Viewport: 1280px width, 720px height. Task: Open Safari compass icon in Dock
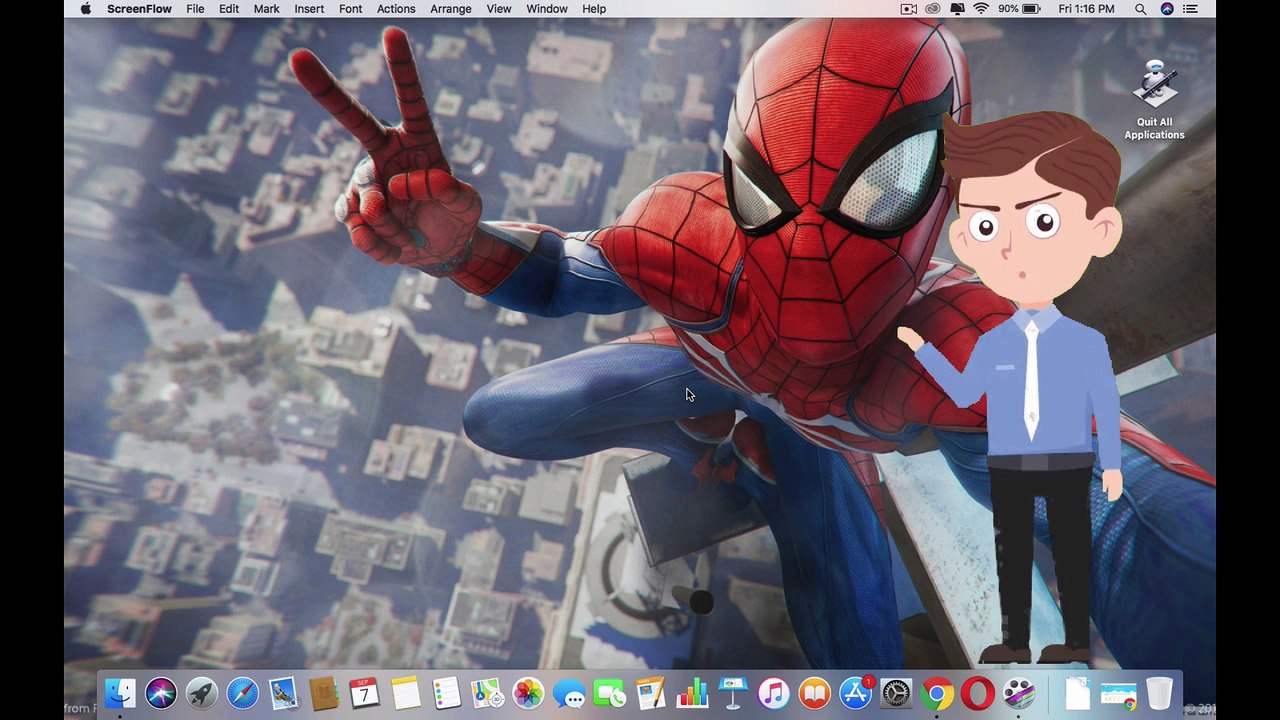(x=242, y=693)
